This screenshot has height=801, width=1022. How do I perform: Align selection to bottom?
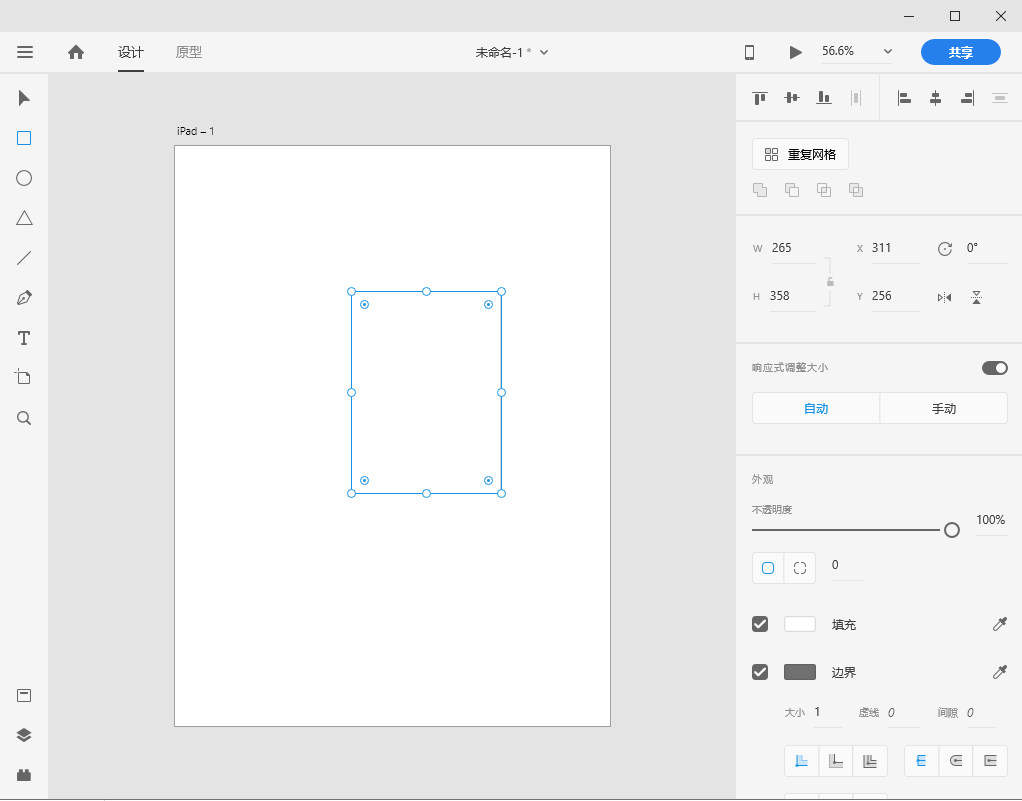[x=824, y=98]
